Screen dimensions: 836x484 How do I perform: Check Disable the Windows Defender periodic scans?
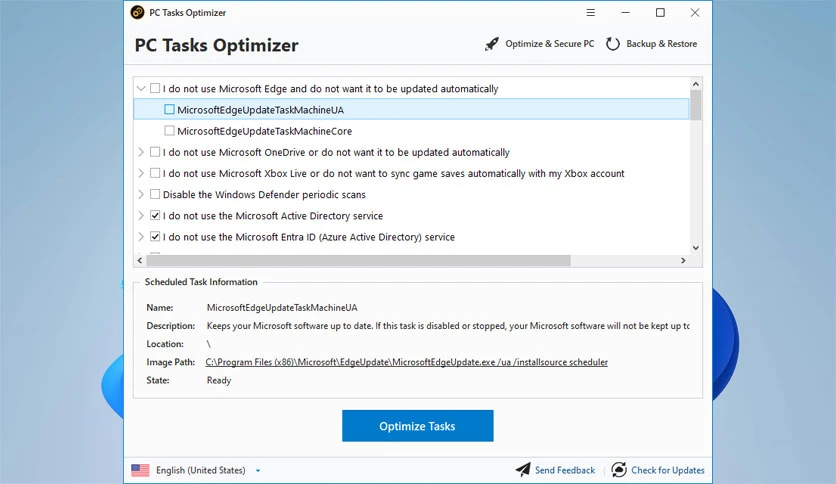(x=155, y=194)
